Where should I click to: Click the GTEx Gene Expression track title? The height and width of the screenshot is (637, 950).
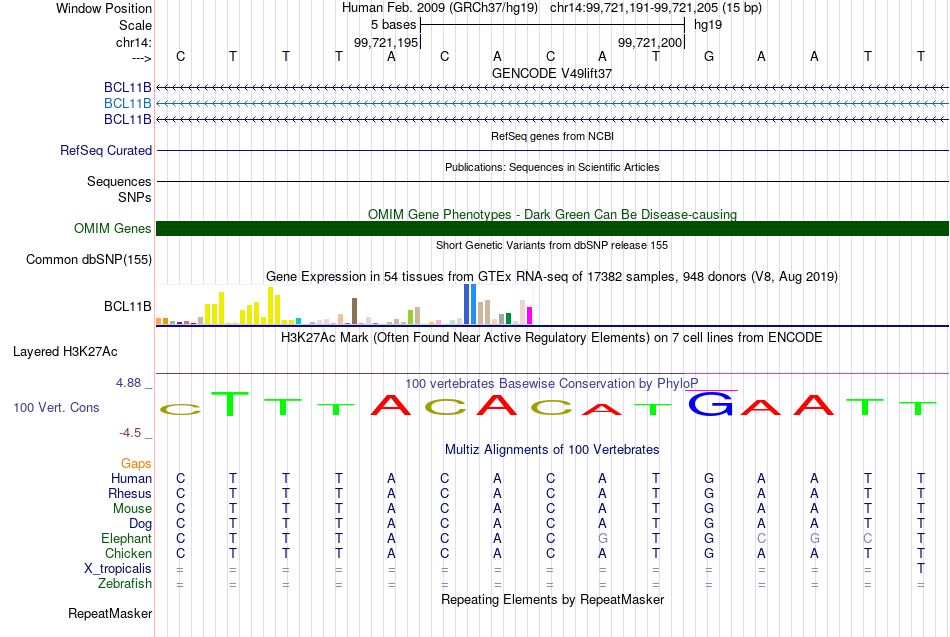point(552,277)
